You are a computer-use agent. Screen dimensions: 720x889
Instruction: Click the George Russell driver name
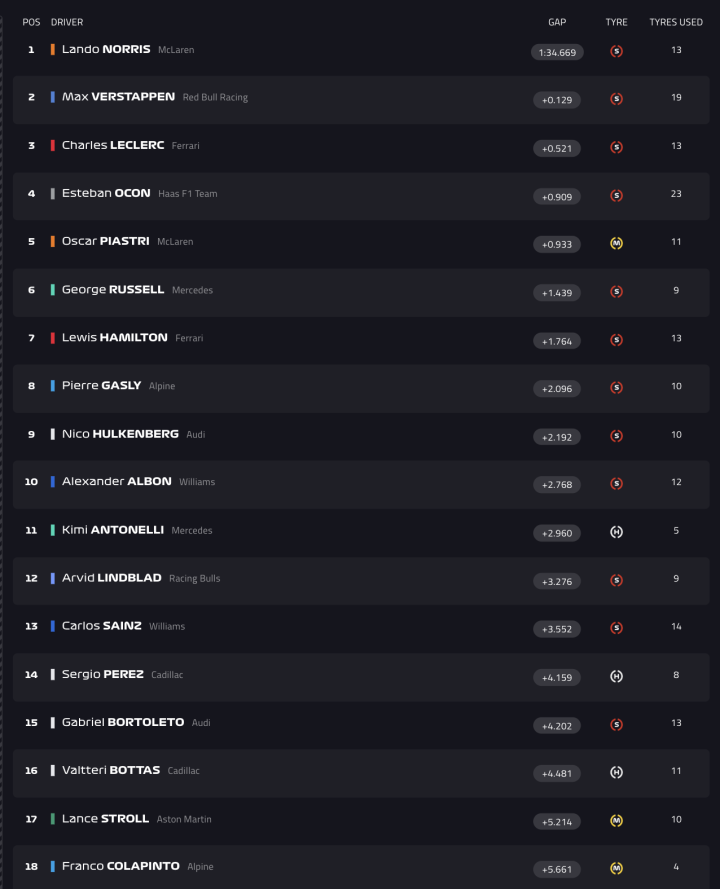pyautogui.click(x=112, y=290)
